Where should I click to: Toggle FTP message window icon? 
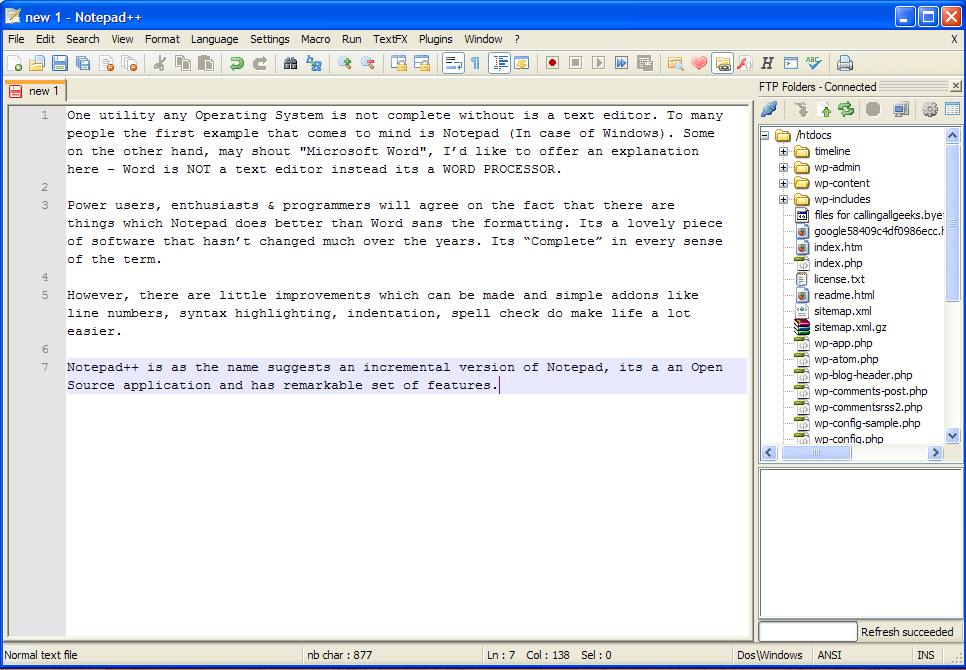point(952,110)
